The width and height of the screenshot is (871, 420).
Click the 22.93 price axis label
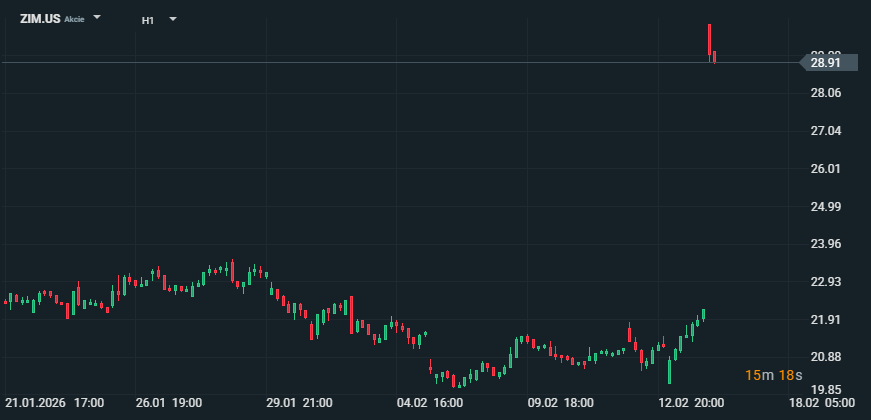[x=825, y=282]
